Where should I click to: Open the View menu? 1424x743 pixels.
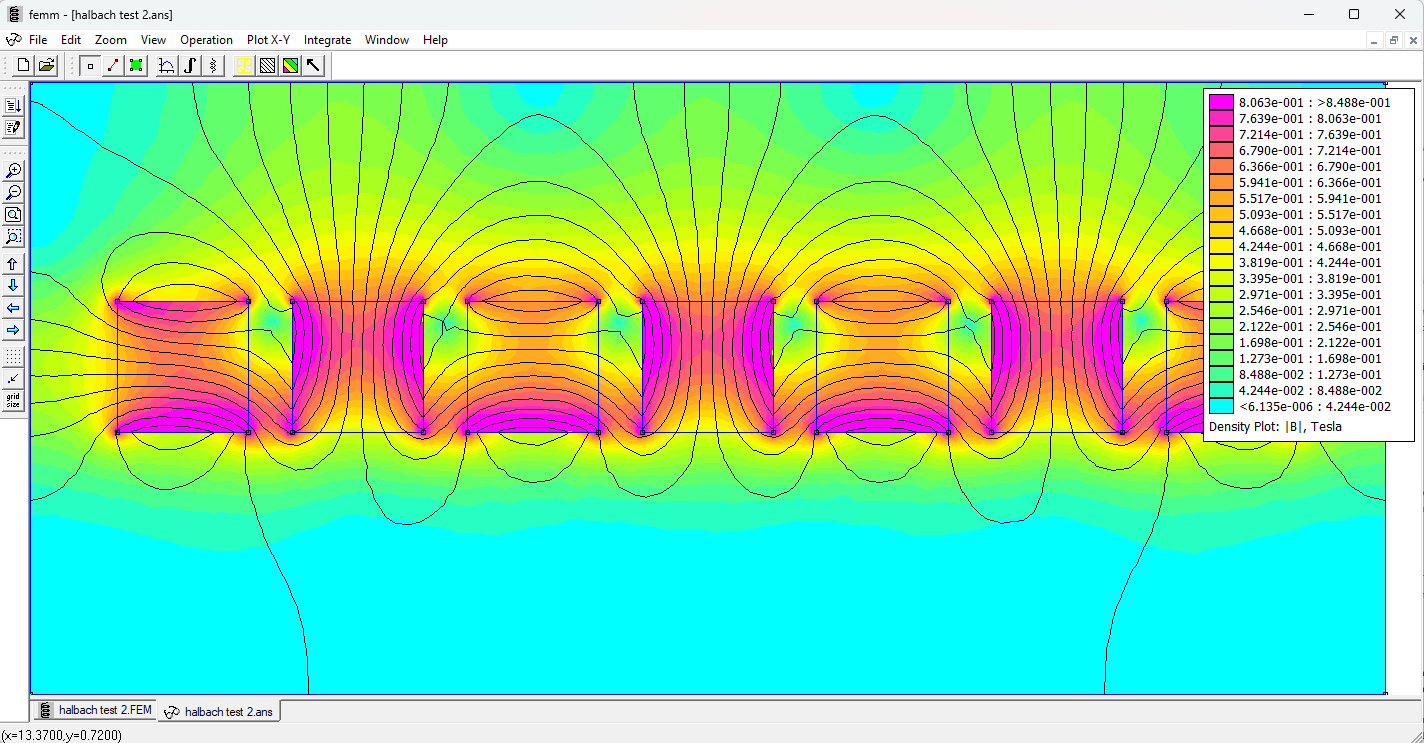(x=153, y=40)
